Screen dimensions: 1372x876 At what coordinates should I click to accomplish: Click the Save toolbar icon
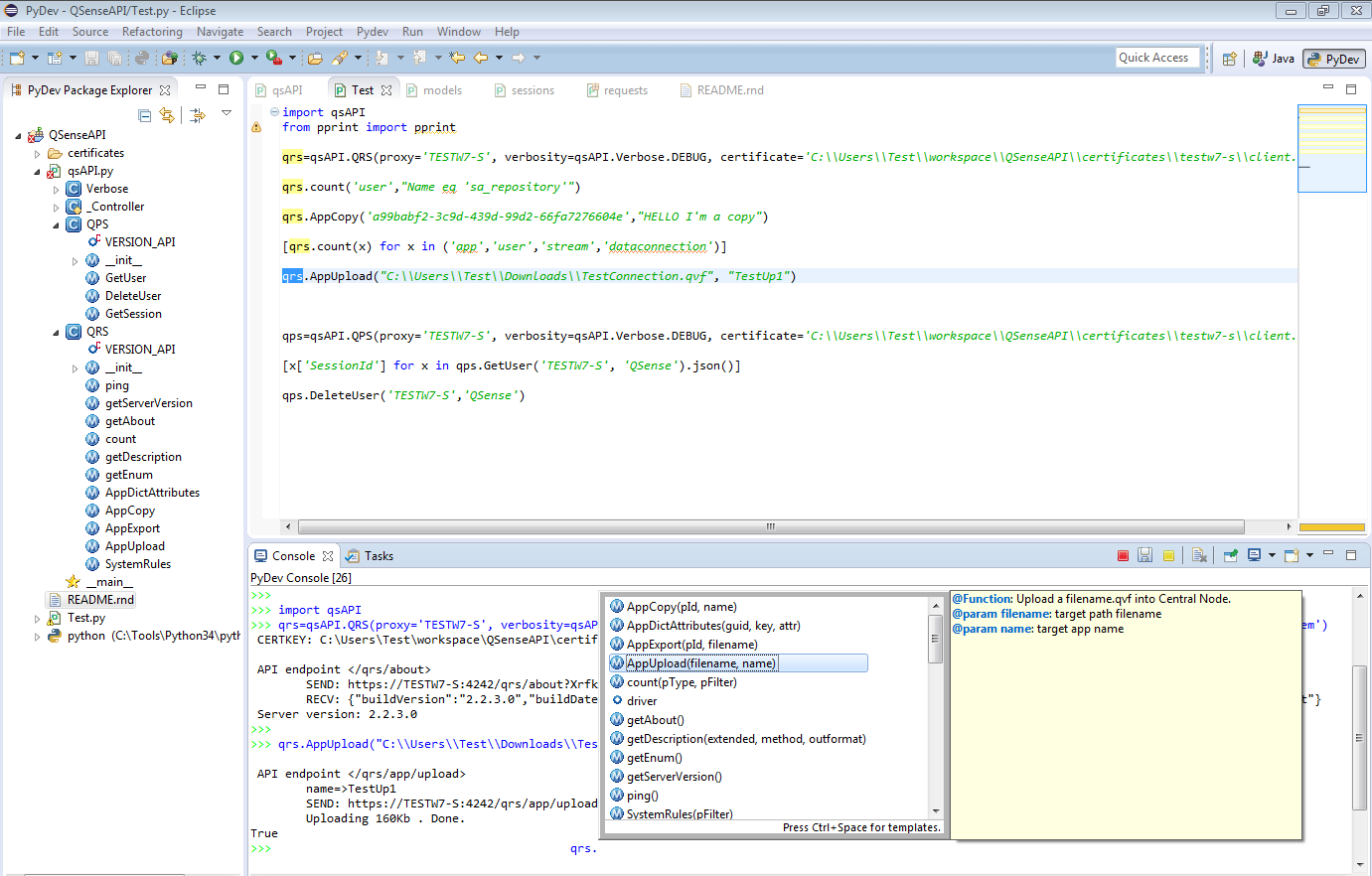tap(91, 58)
